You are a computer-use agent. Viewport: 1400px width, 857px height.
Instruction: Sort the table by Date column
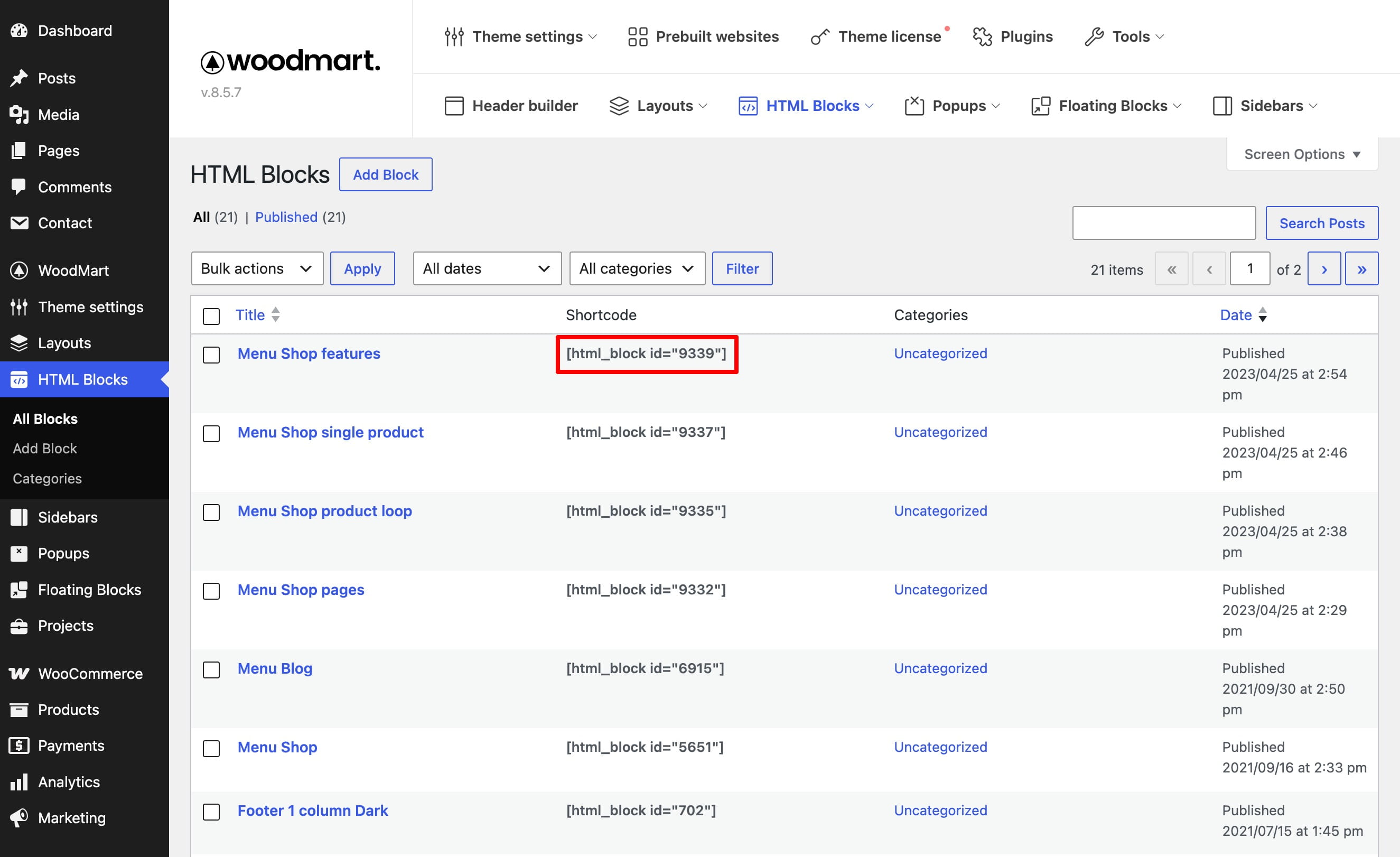(1244, 315)
